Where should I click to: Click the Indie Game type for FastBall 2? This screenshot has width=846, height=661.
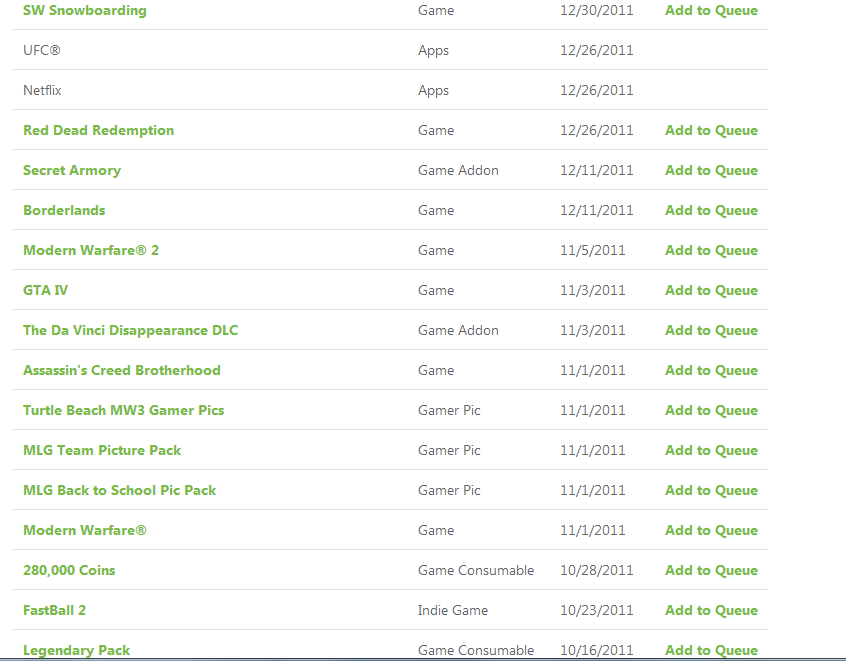pyautogui.click(x=453, y=610)
